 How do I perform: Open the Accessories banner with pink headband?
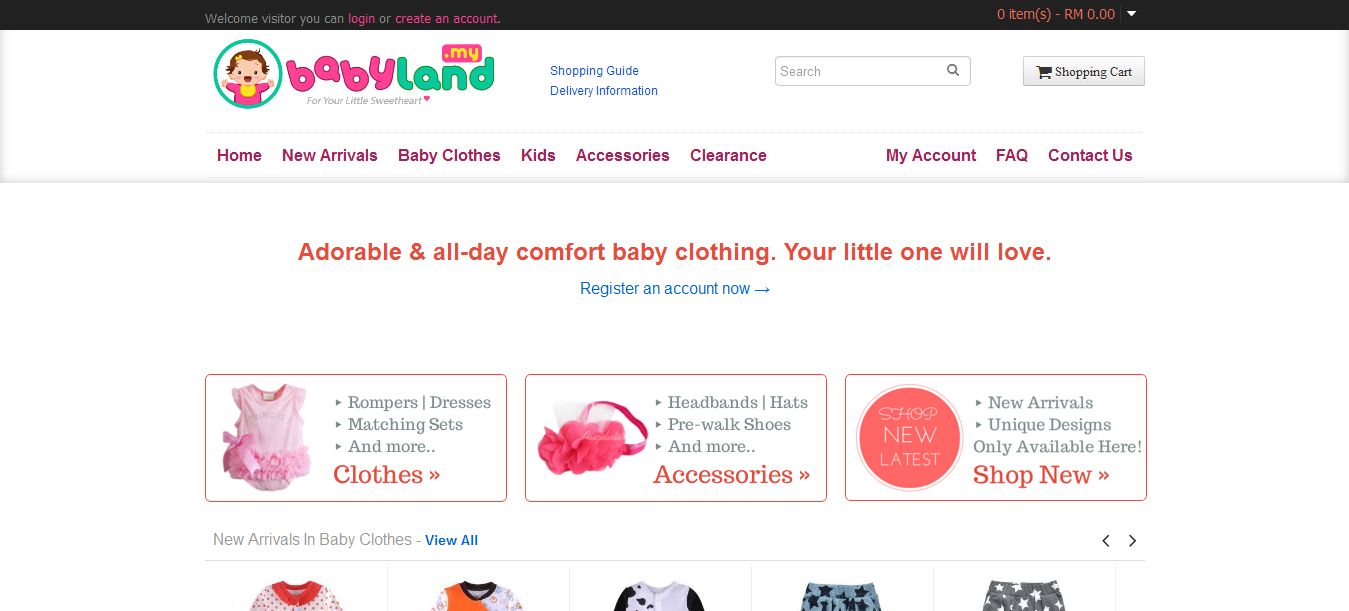pos(676,438)
